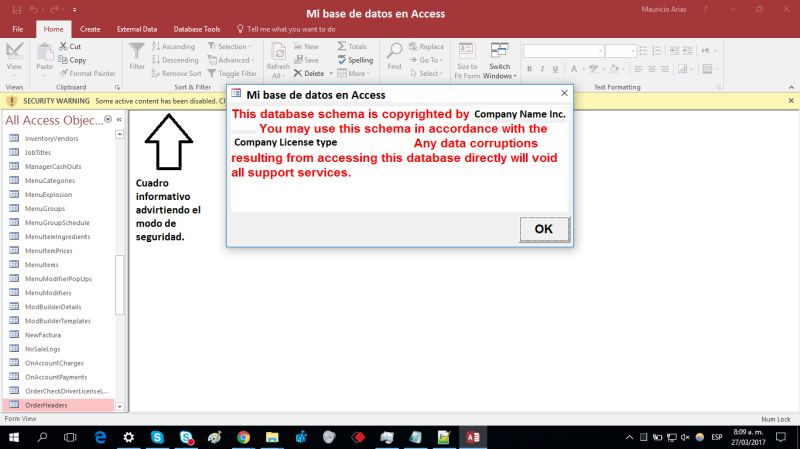Open the Switch Windows dropdown
This screenshot has height=449, width=800.
click(x=499, y=61)
